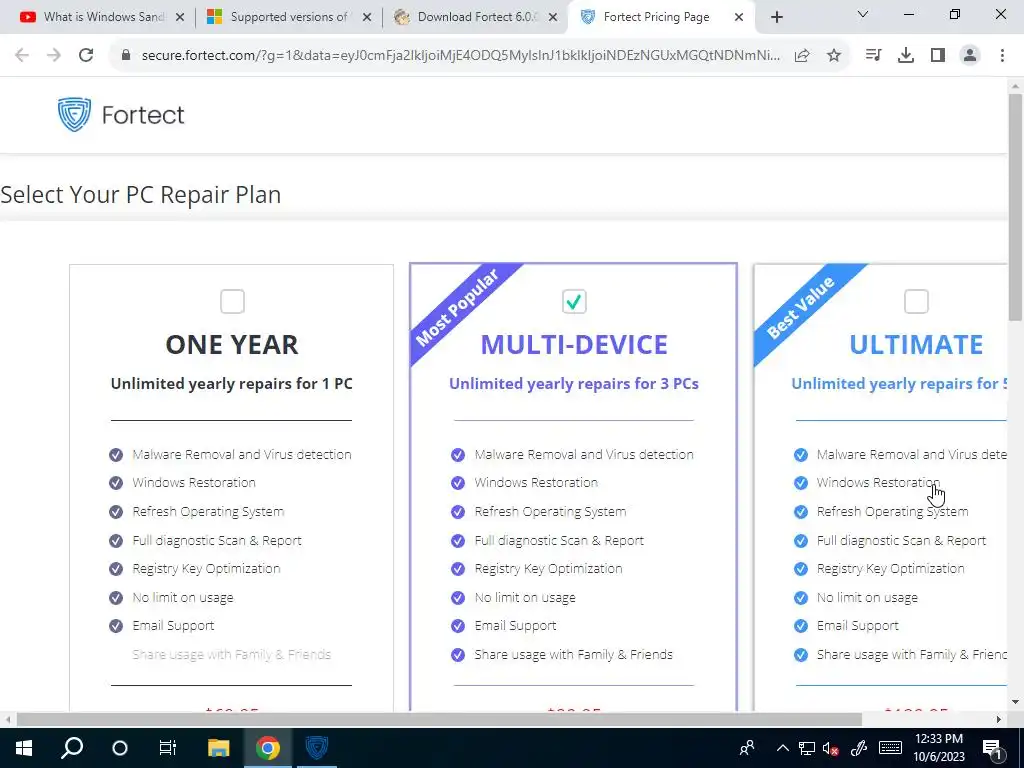The height and width of the screenshot is (768, 1024).
Task: Open the Windows Start menu
Action: pyautogui.click(x=24, y=748)
